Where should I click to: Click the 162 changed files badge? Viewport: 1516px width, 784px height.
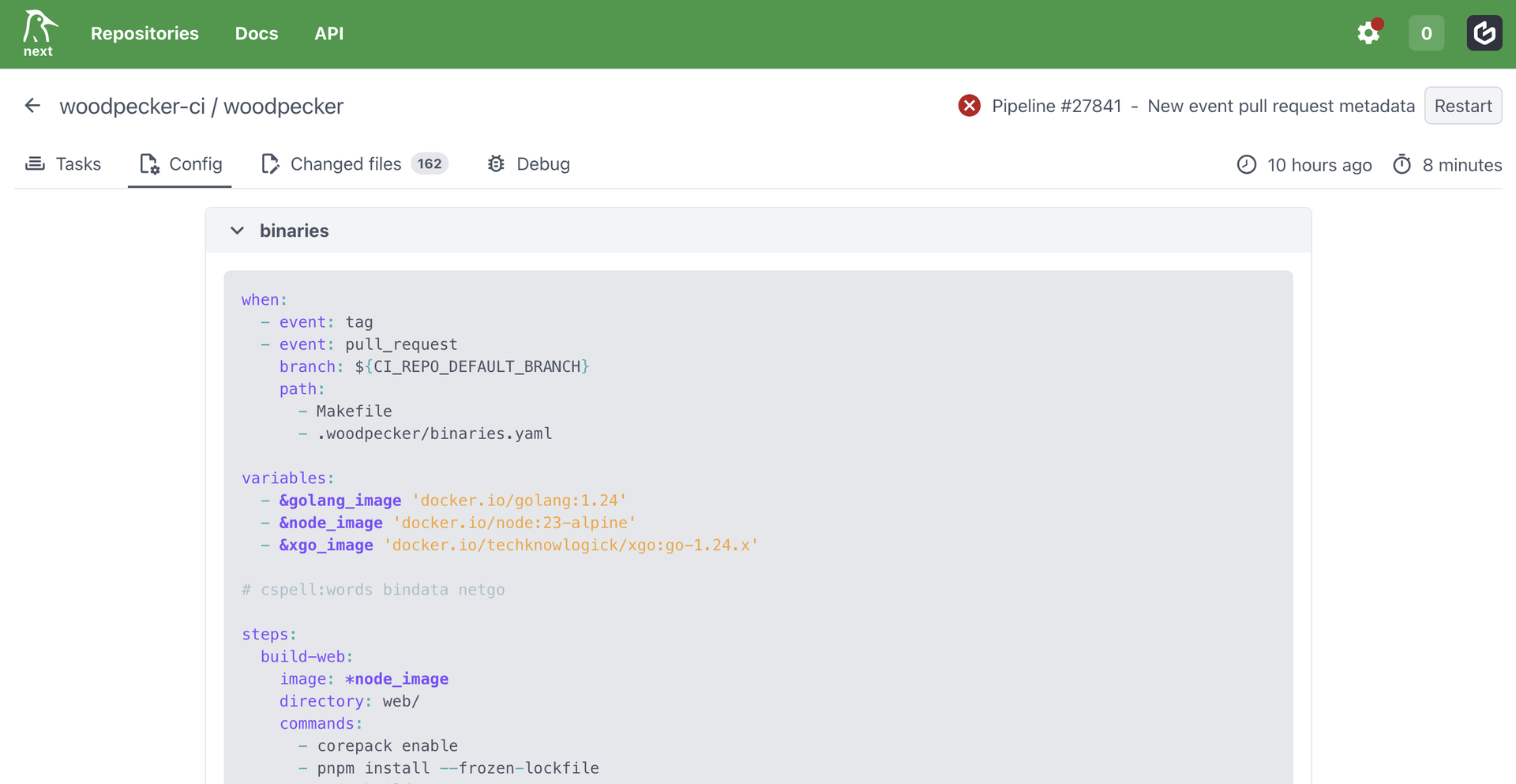430,163
